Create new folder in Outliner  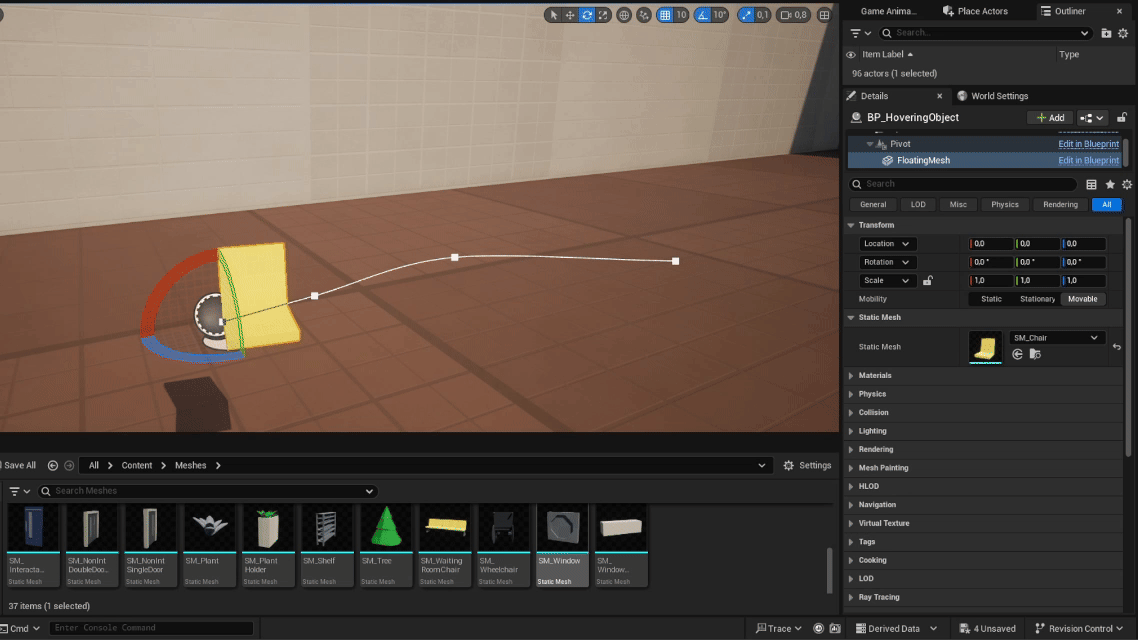(x=1106, y=33)
